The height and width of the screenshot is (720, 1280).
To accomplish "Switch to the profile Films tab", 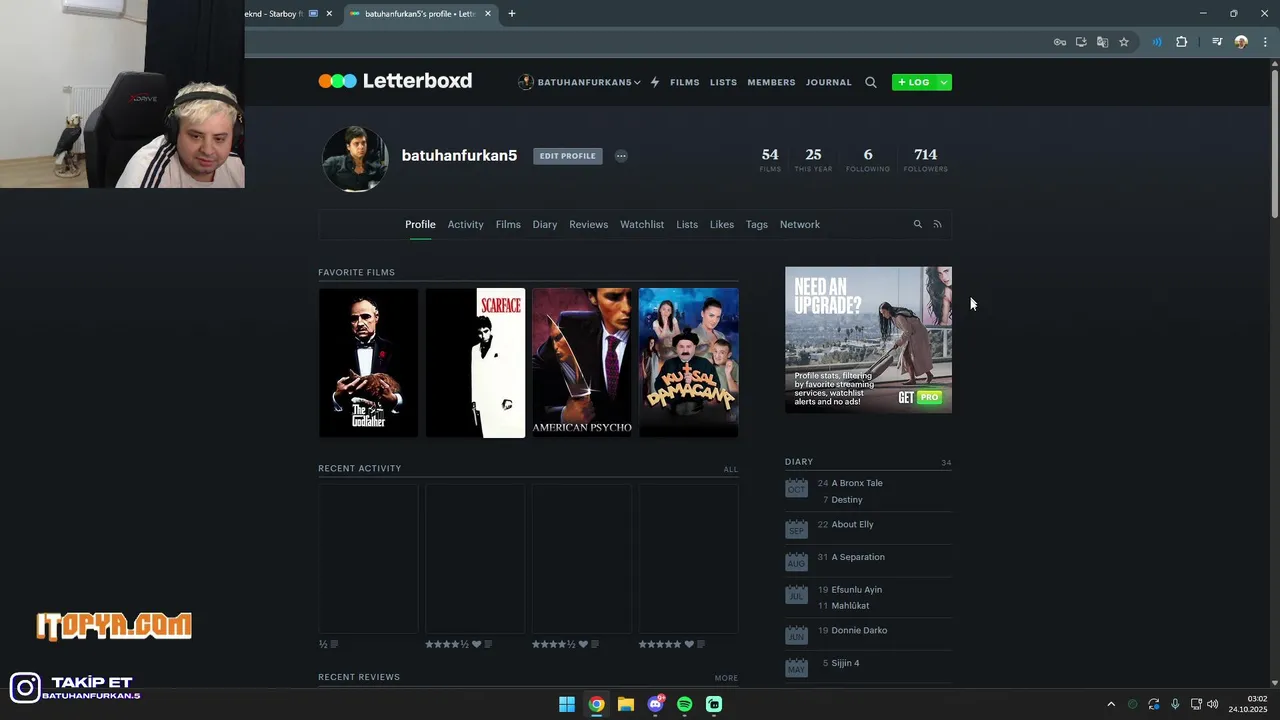I will tap(508, 224).
